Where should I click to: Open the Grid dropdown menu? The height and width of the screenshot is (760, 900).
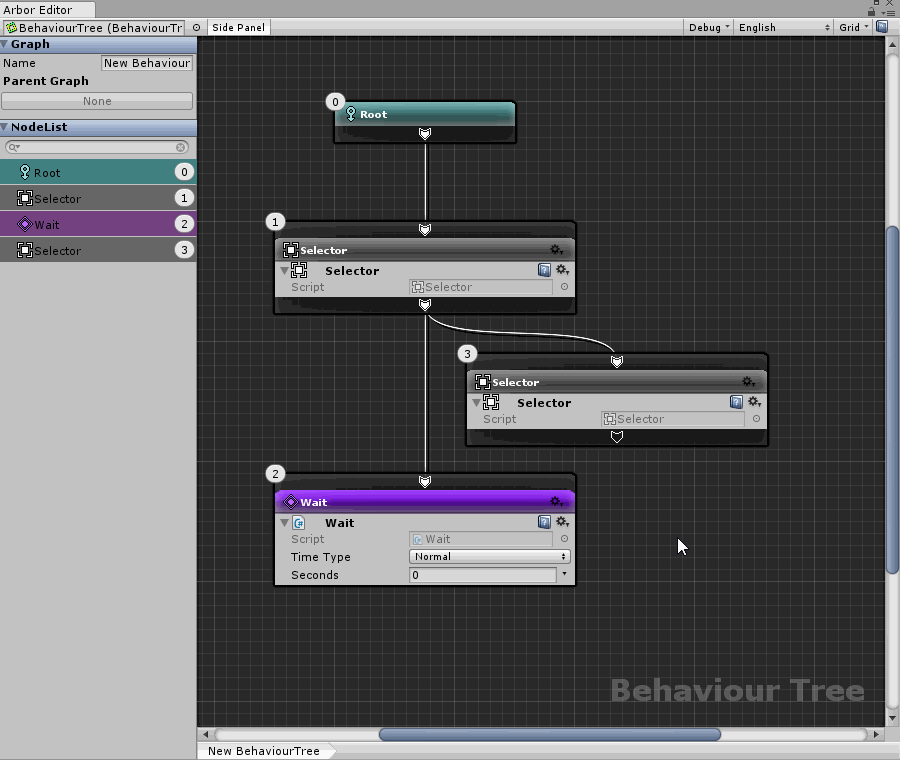click(853, 27)
